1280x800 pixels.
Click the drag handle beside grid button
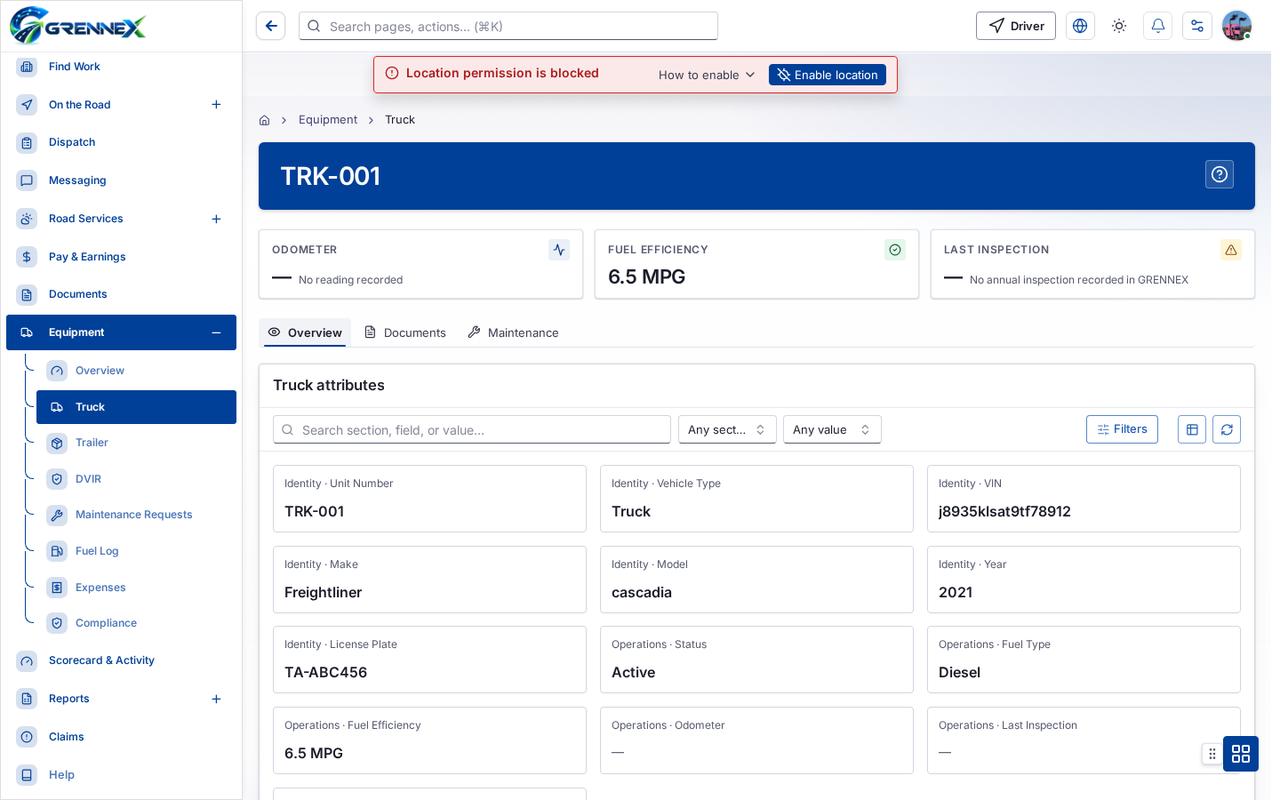click(x=1212, y=754)
